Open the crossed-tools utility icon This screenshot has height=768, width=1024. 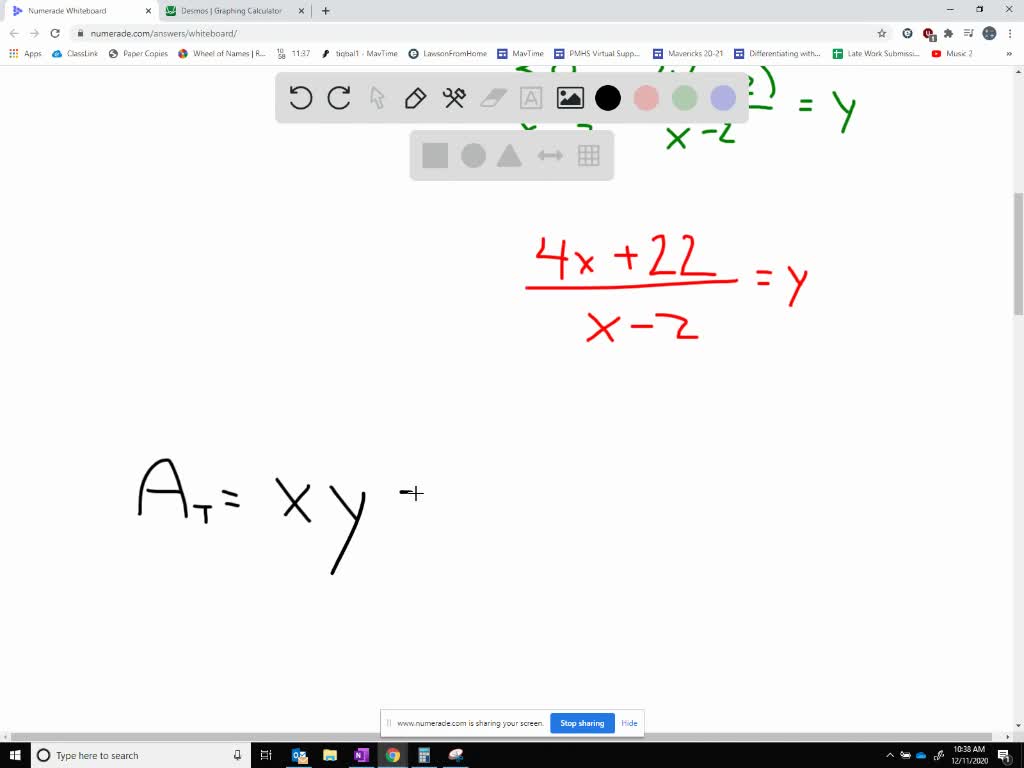click(453, 98)
